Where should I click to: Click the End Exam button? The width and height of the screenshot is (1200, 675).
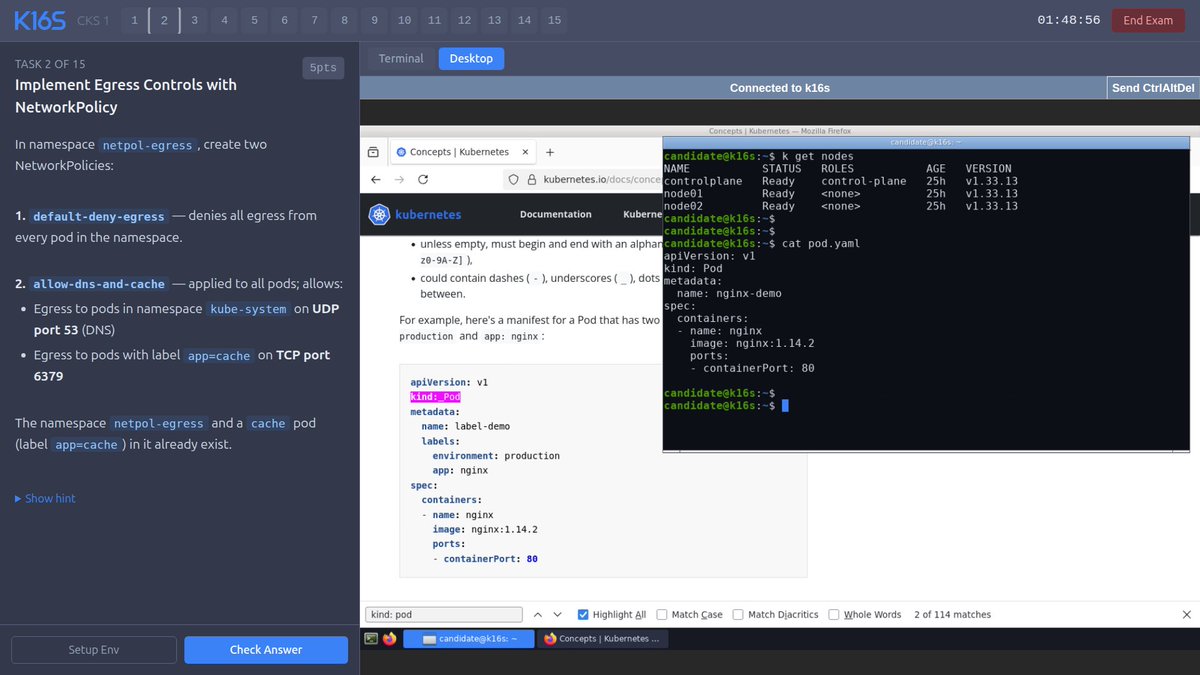point(1148,20)
